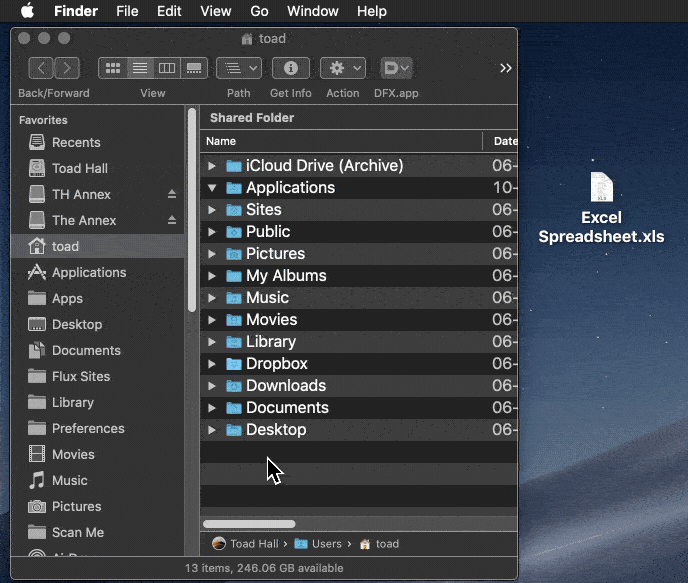Viewport: 688px width, 583px height.
Task: Open the DFX.app toolbar dropdown
Action: (x=396, y=68)
